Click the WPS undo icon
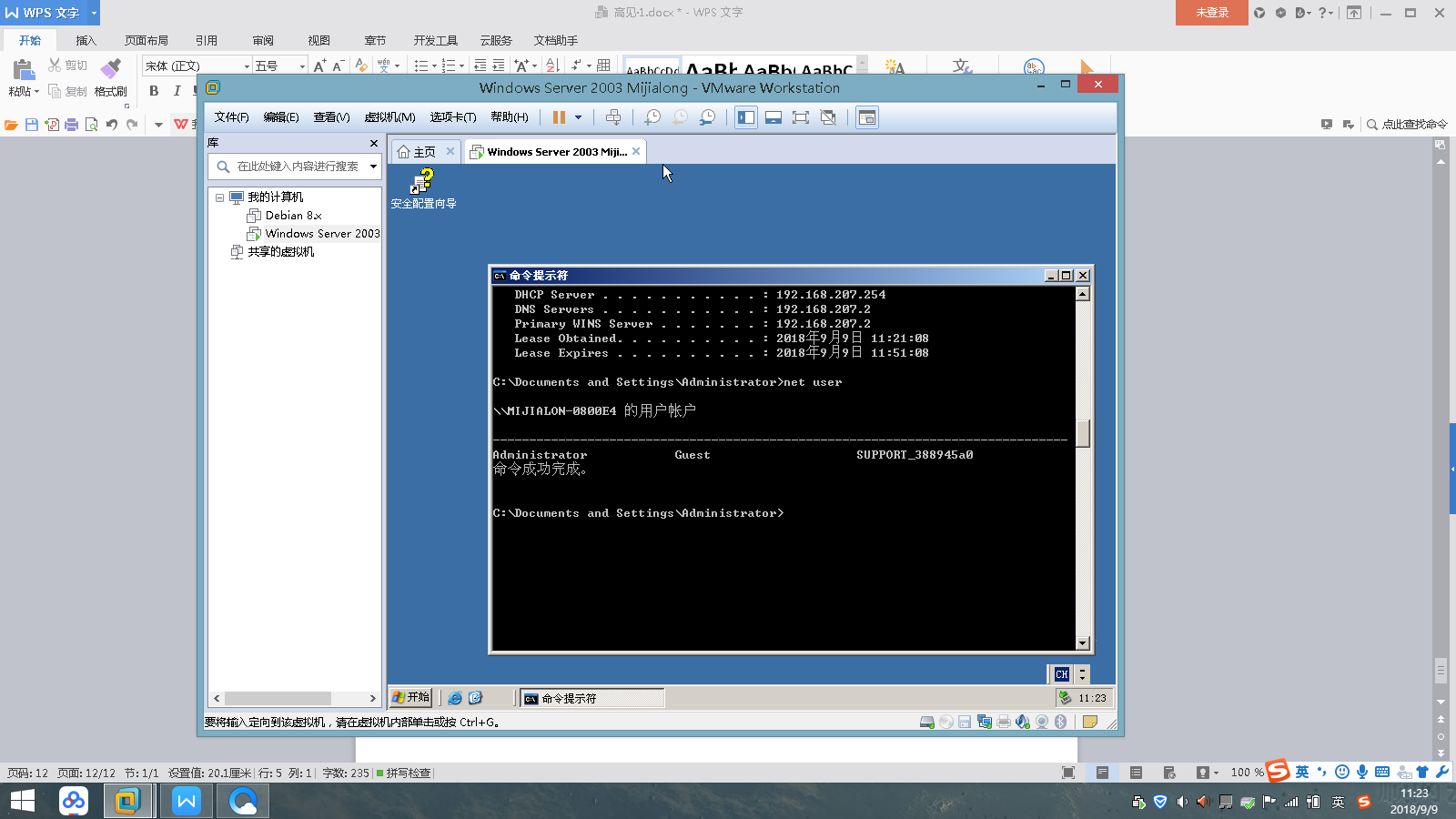Screen dimensions: 1456x819 (x=112, y=125)
